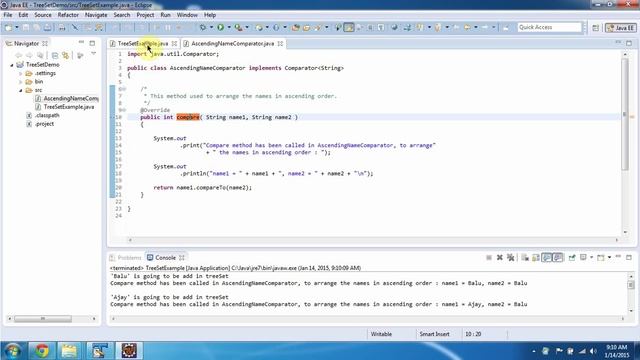Maximize the Navigator panel
Viewport: 640px width, 360px height.
click(92, 43)
